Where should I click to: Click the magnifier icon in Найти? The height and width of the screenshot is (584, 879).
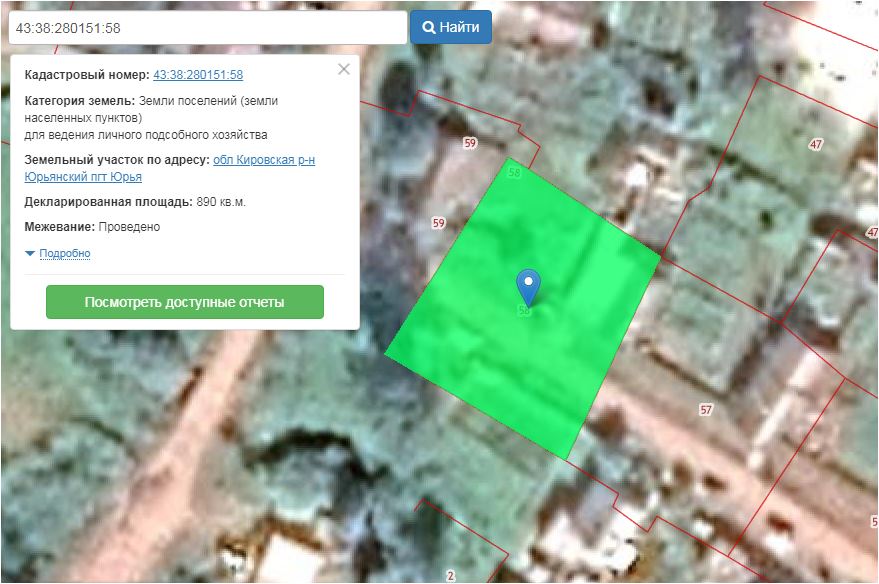429,27
